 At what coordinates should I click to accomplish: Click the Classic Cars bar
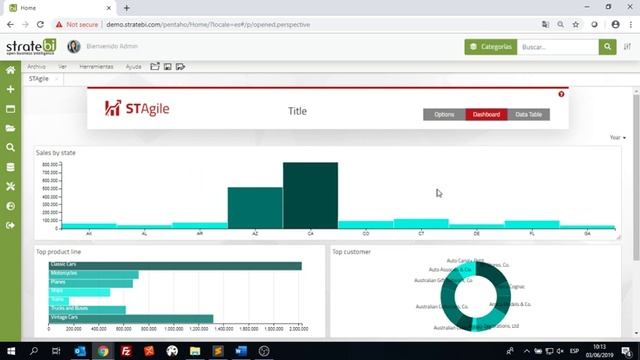click(175, 266)
